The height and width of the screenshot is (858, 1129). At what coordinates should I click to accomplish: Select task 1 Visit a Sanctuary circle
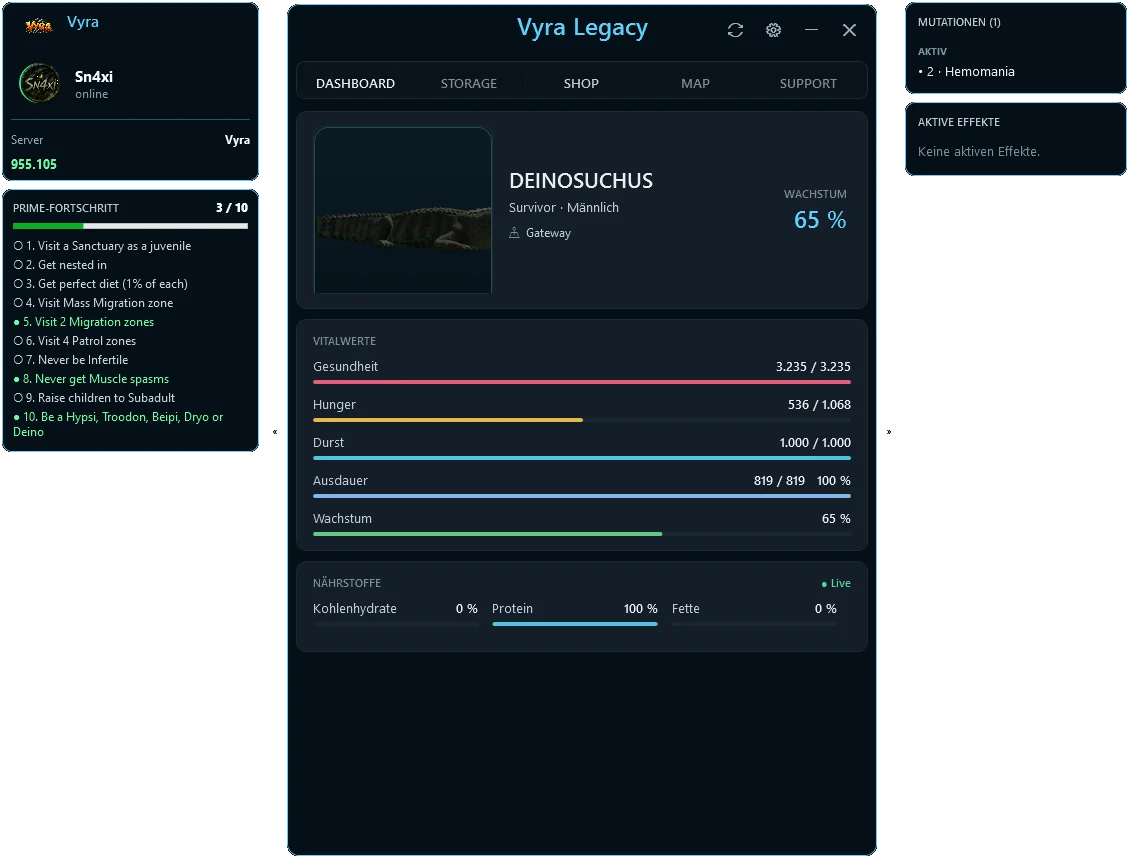18,245
